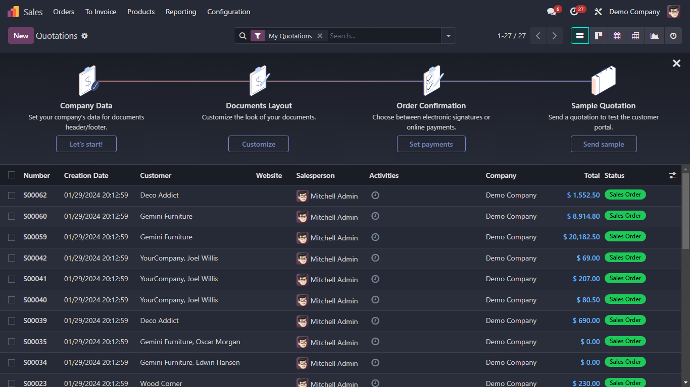Image resolution: width=690 pixels, height=387 pixels.
Task: Select checkbox for order S00062
Action: click(11, 195)
